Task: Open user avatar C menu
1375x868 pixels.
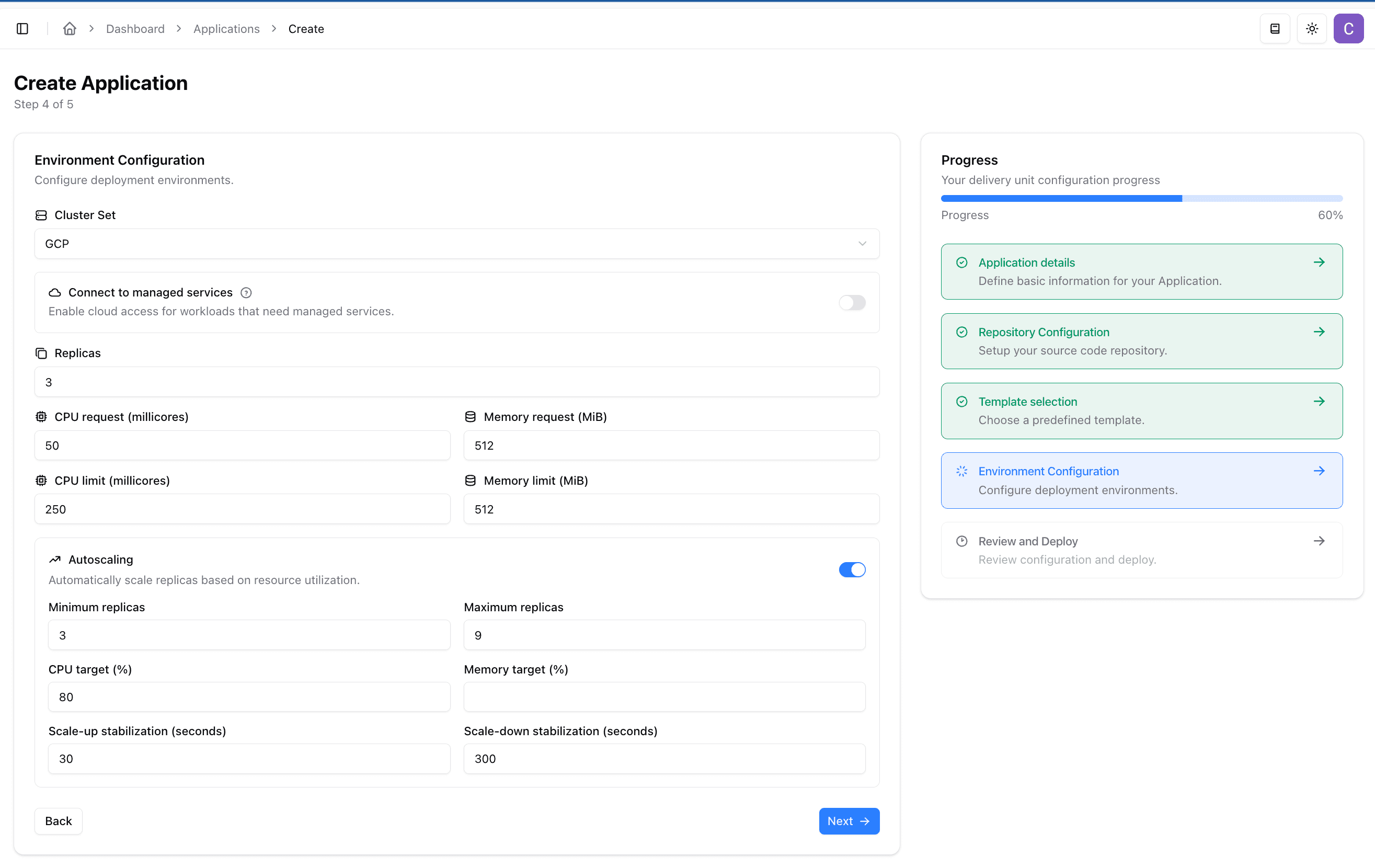Action: click(1348, 29)
